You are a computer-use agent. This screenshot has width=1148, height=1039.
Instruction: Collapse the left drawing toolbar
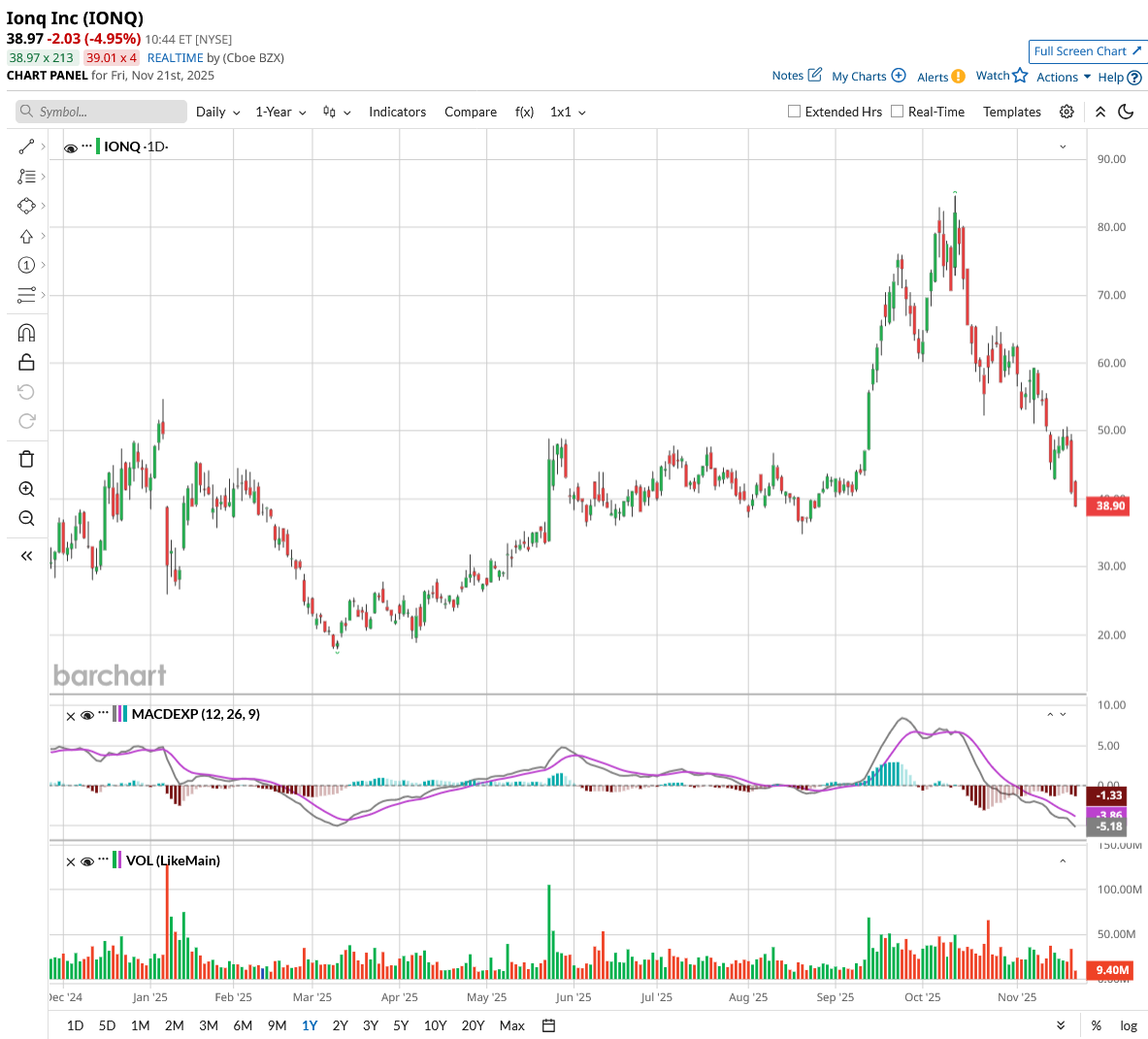pos(26,556)
